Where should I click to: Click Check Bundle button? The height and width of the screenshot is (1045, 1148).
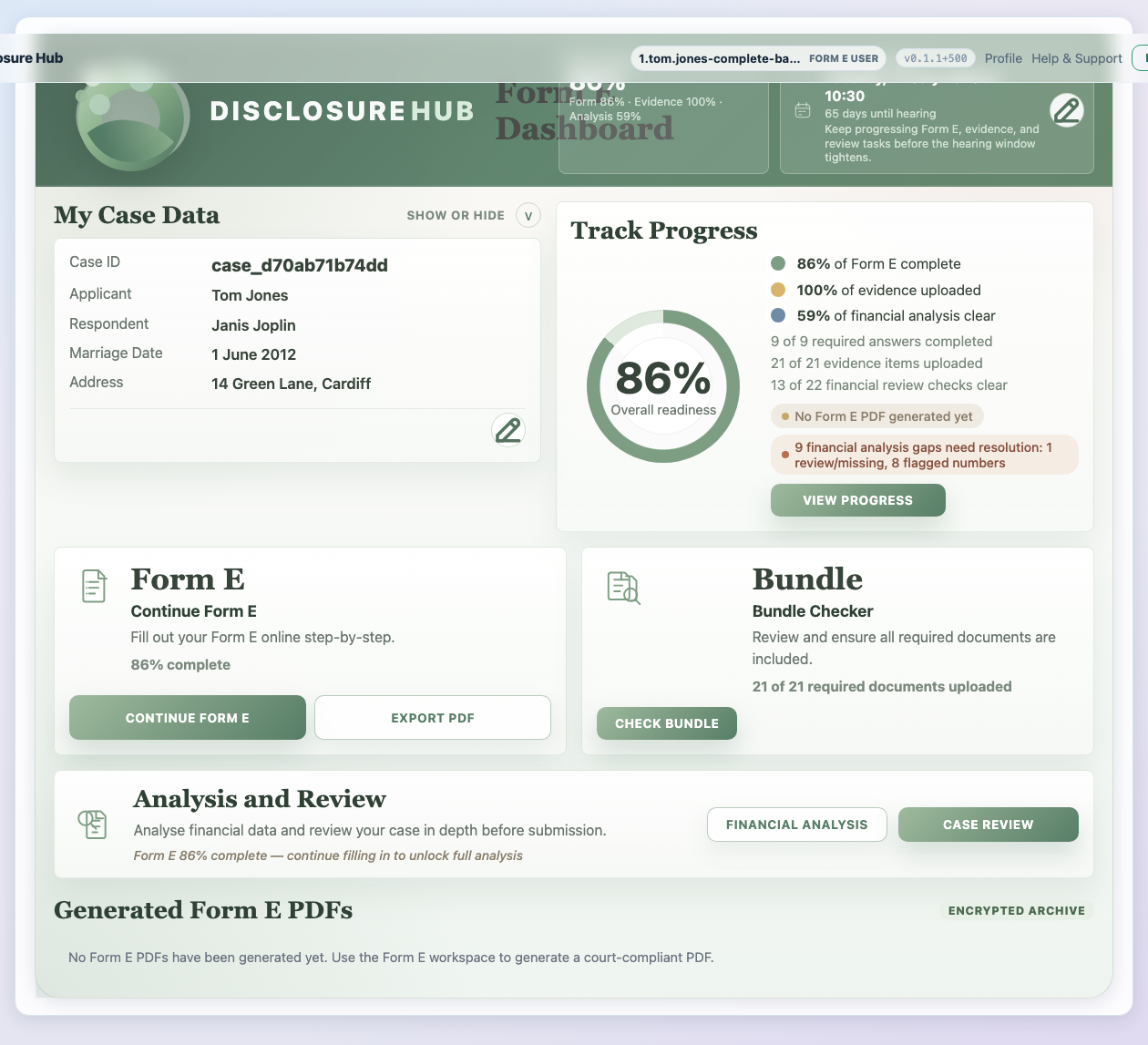pos(667,723)
